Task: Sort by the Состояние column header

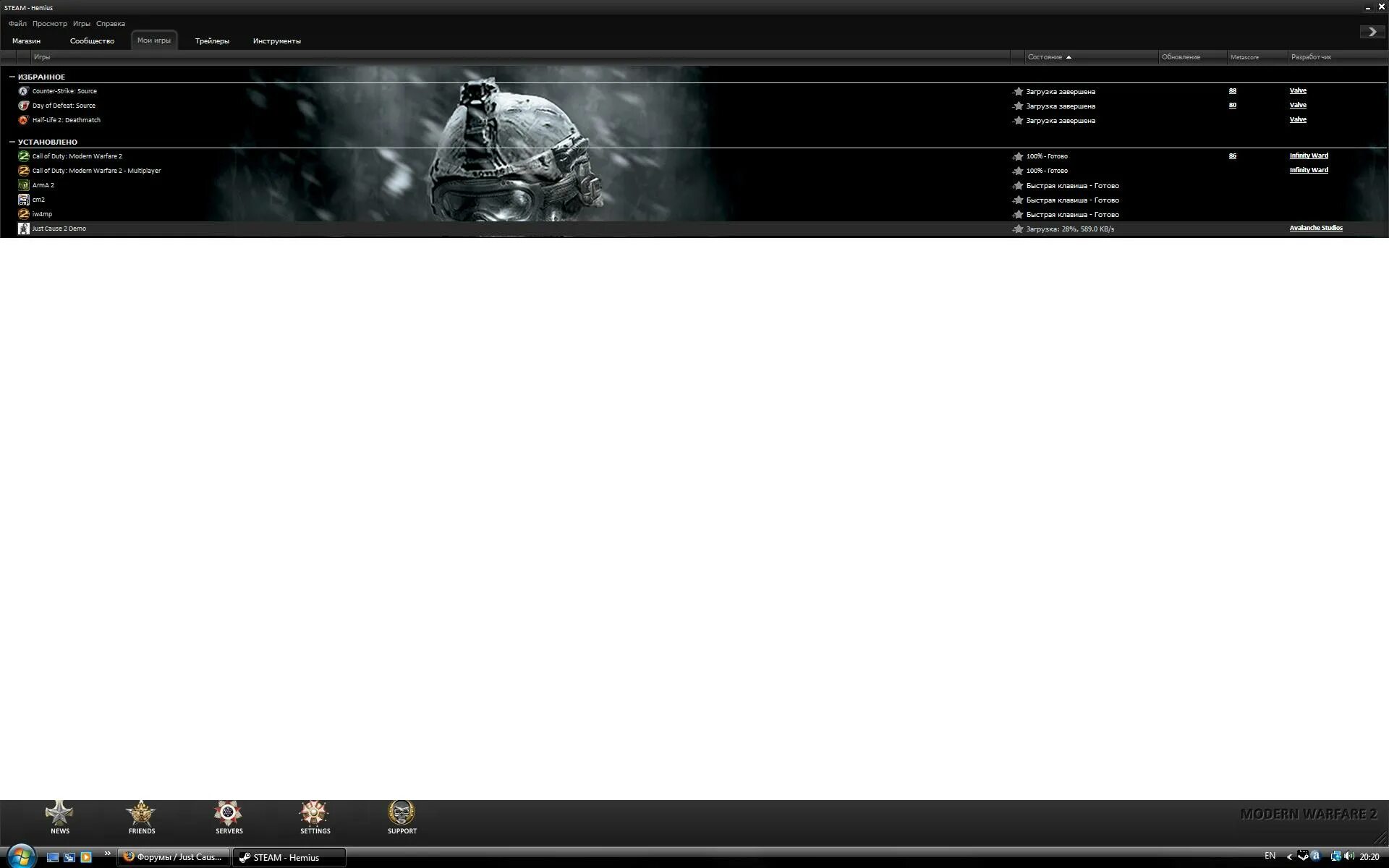Action: coord(1091,57)
